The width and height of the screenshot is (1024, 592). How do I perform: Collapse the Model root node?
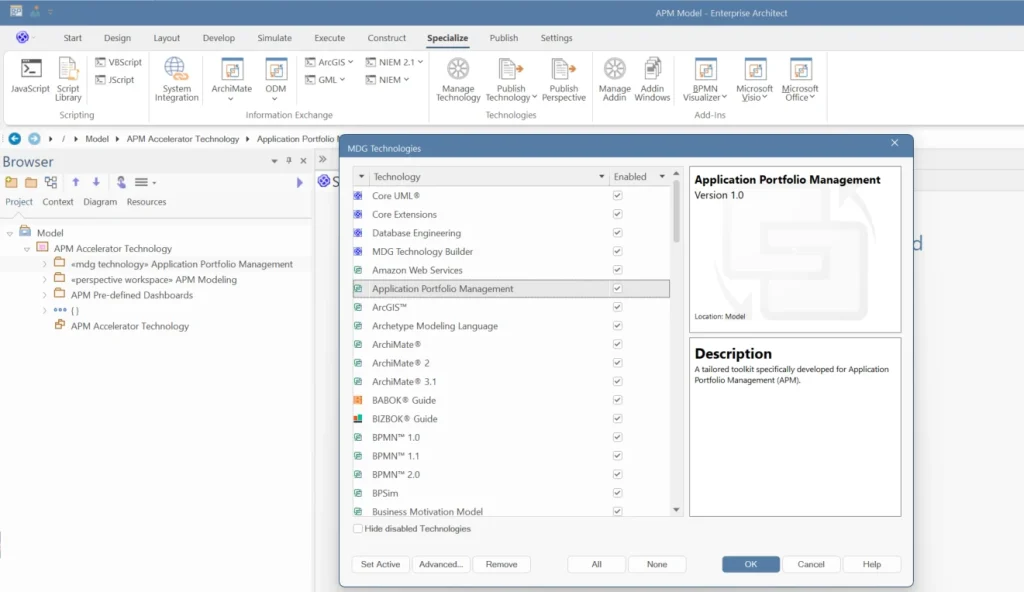point(10,233)
